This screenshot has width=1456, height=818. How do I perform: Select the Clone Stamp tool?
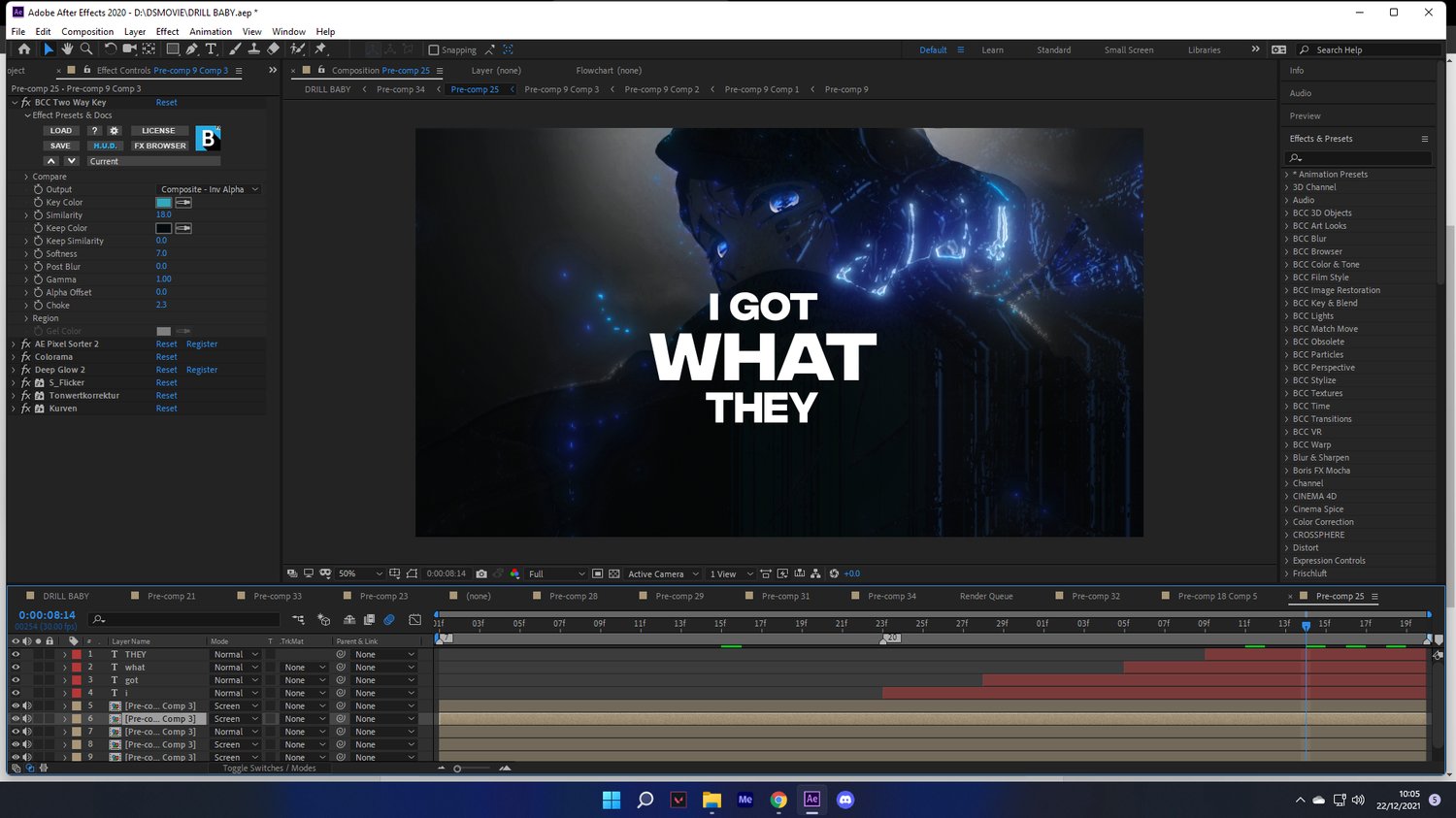tap(253, 49)
